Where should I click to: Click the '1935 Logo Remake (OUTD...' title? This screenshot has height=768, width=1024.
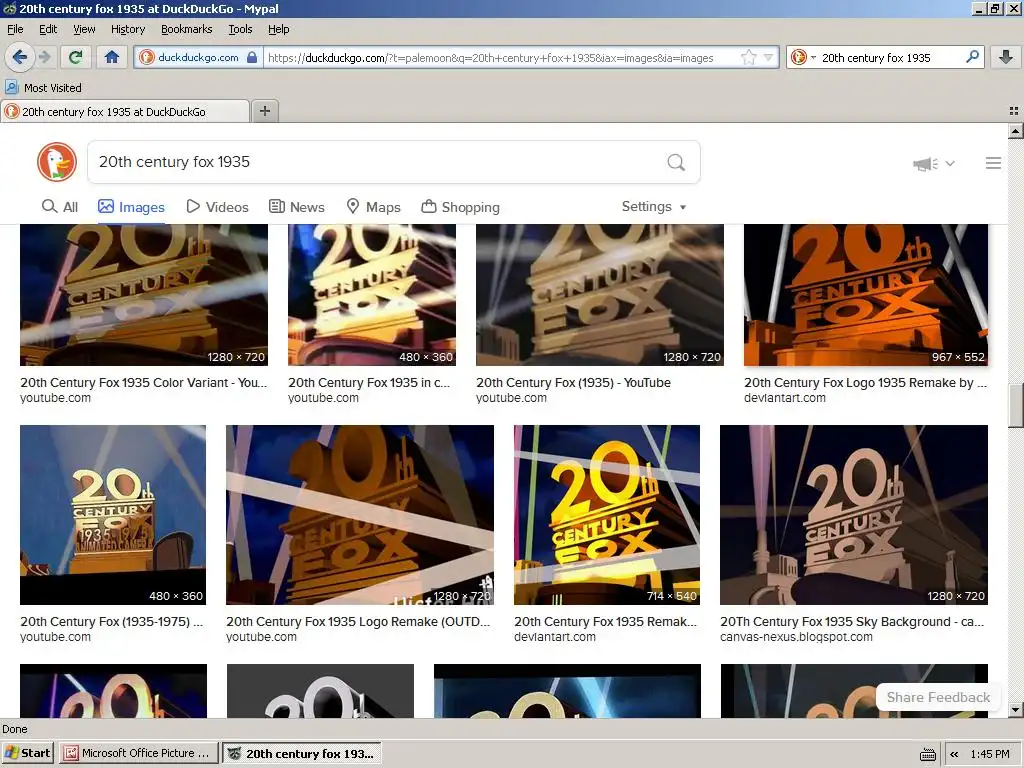click(x=358, y=622)
